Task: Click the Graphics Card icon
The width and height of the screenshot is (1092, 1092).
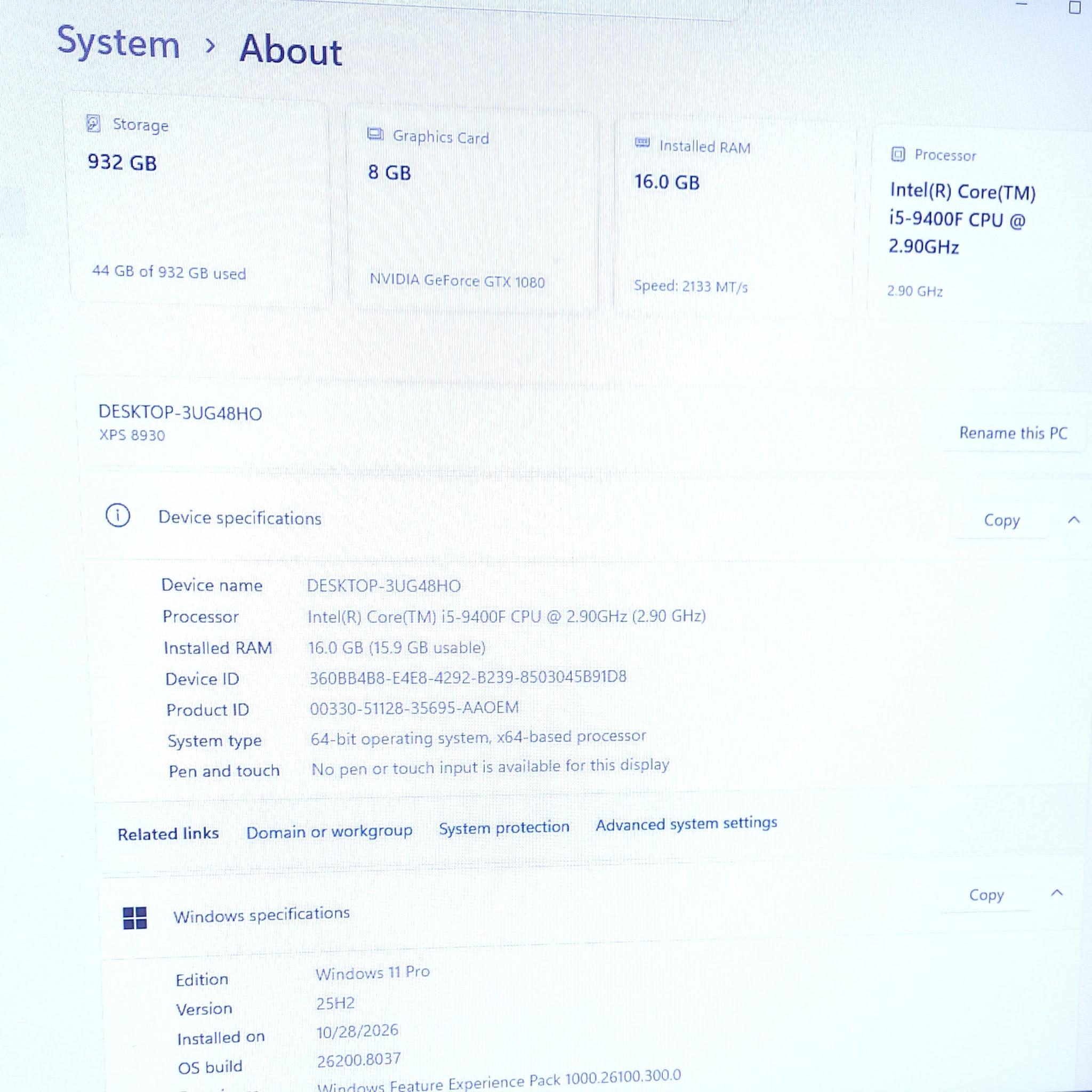Action: click(x=375, y=134)
